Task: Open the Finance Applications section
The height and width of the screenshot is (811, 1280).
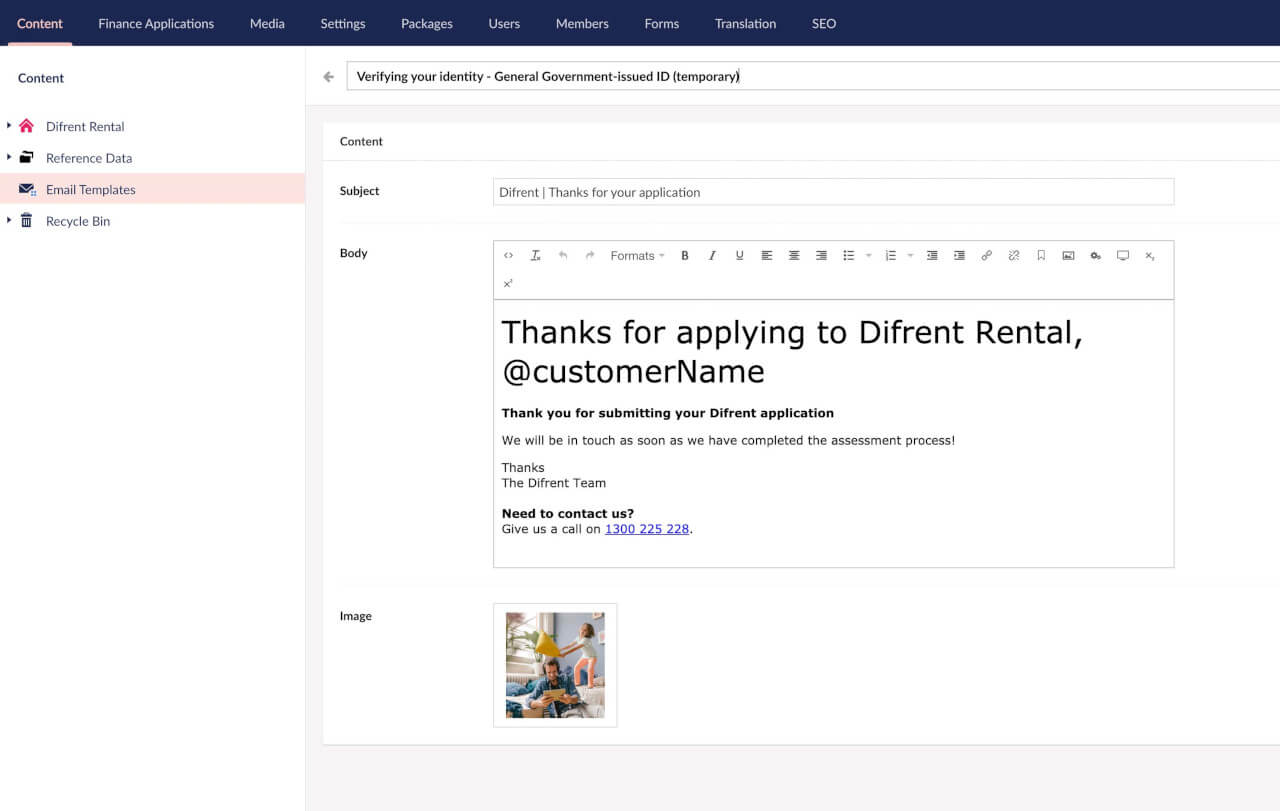Action: [156, 23]
